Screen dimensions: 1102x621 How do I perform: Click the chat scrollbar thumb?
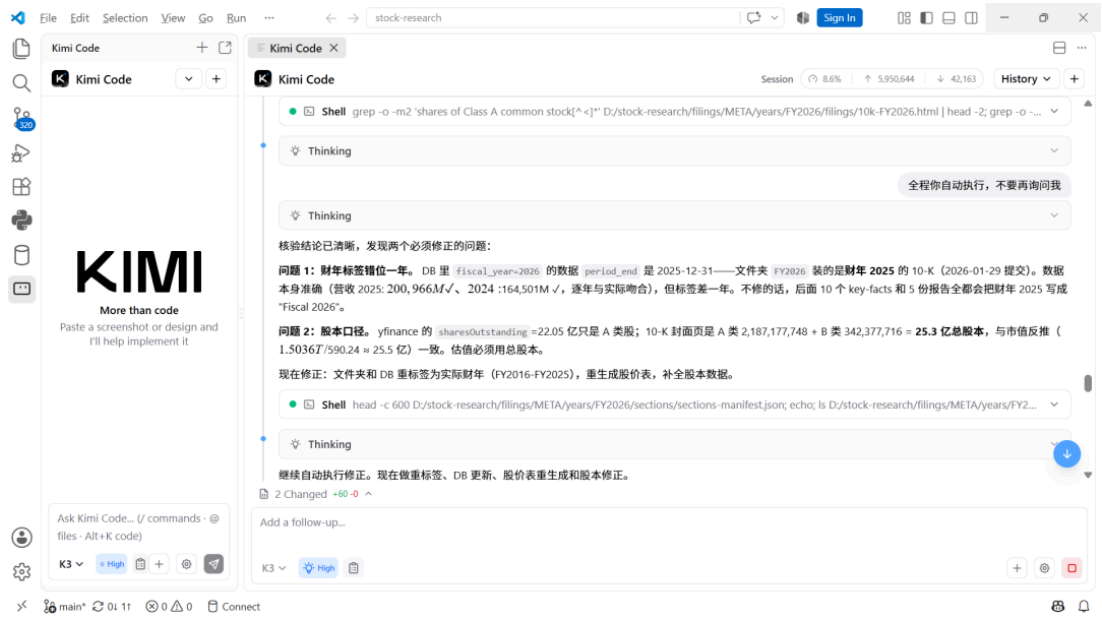(x=1088, y=383)
